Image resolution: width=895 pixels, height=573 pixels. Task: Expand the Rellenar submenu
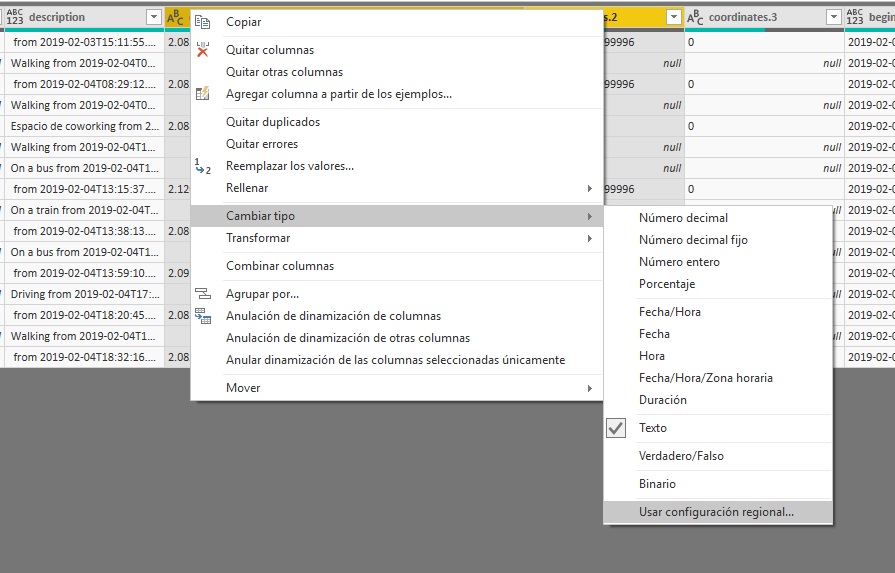246,188
